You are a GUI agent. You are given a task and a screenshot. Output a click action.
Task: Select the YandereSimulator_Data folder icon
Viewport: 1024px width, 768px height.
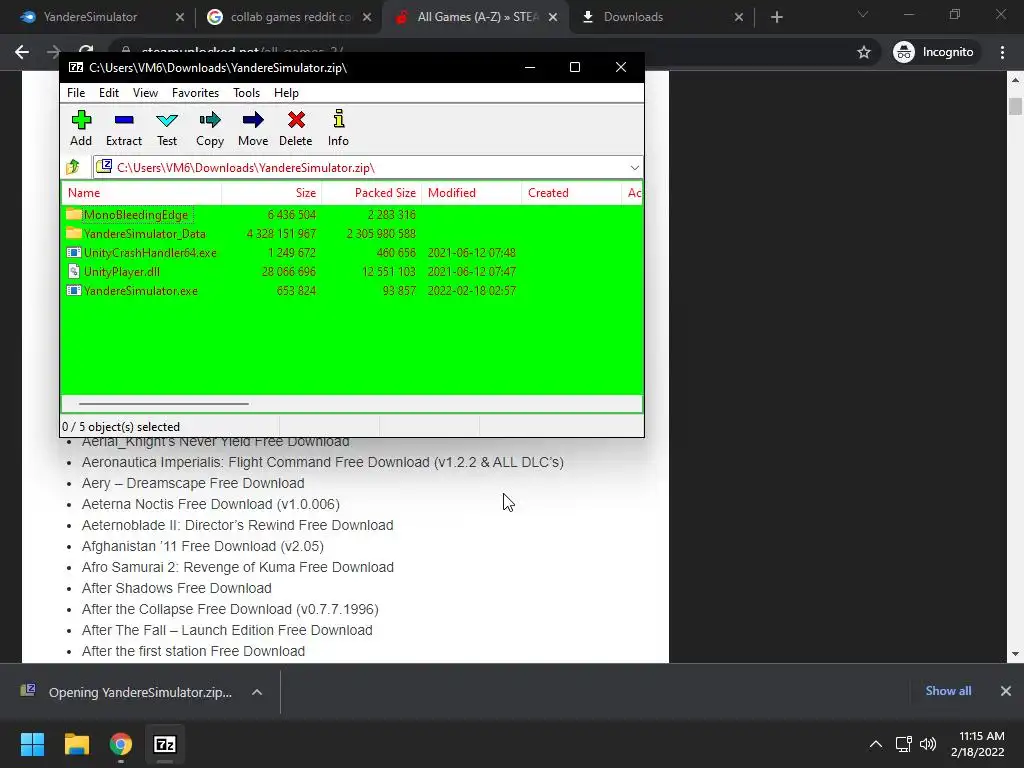tap(73, 233)
